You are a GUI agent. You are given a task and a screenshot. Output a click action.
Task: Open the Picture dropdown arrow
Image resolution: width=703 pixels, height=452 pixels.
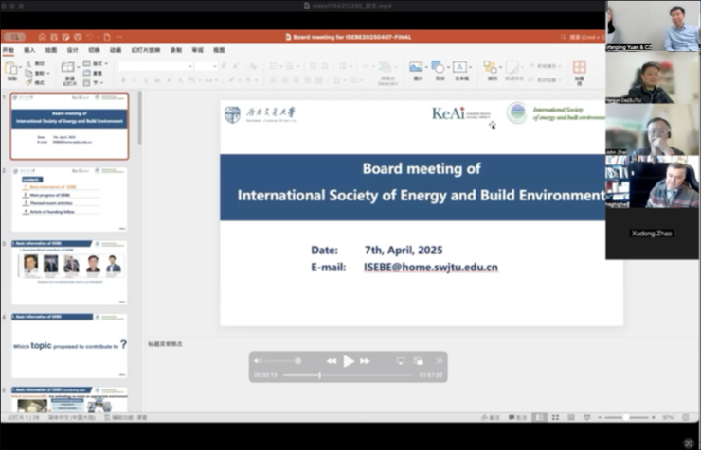(x=425, y=67)
